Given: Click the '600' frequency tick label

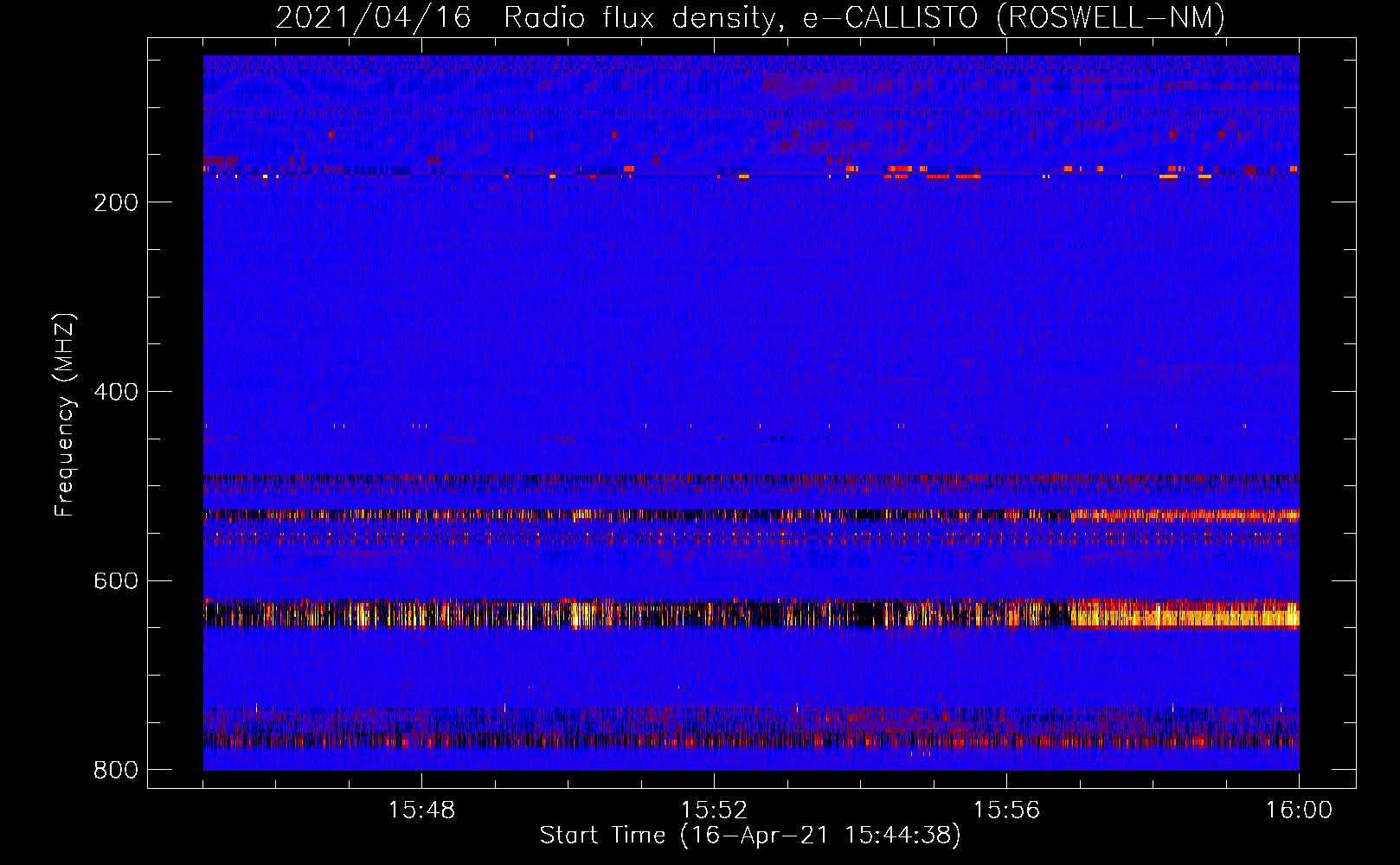Looking at the screenshot, I should pos(116,580).
